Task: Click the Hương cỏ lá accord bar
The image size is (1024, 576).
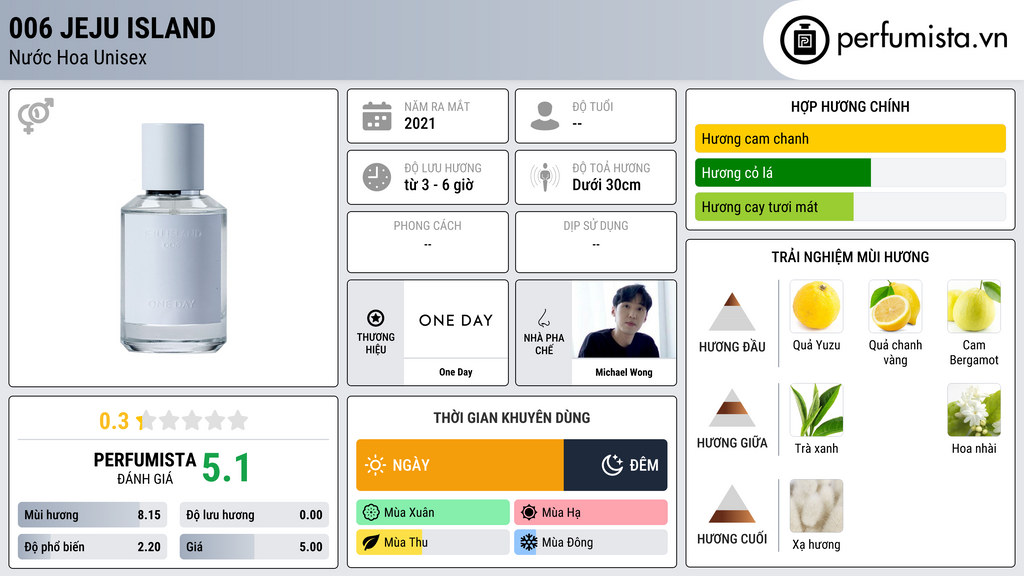Action: pos(850,172)
